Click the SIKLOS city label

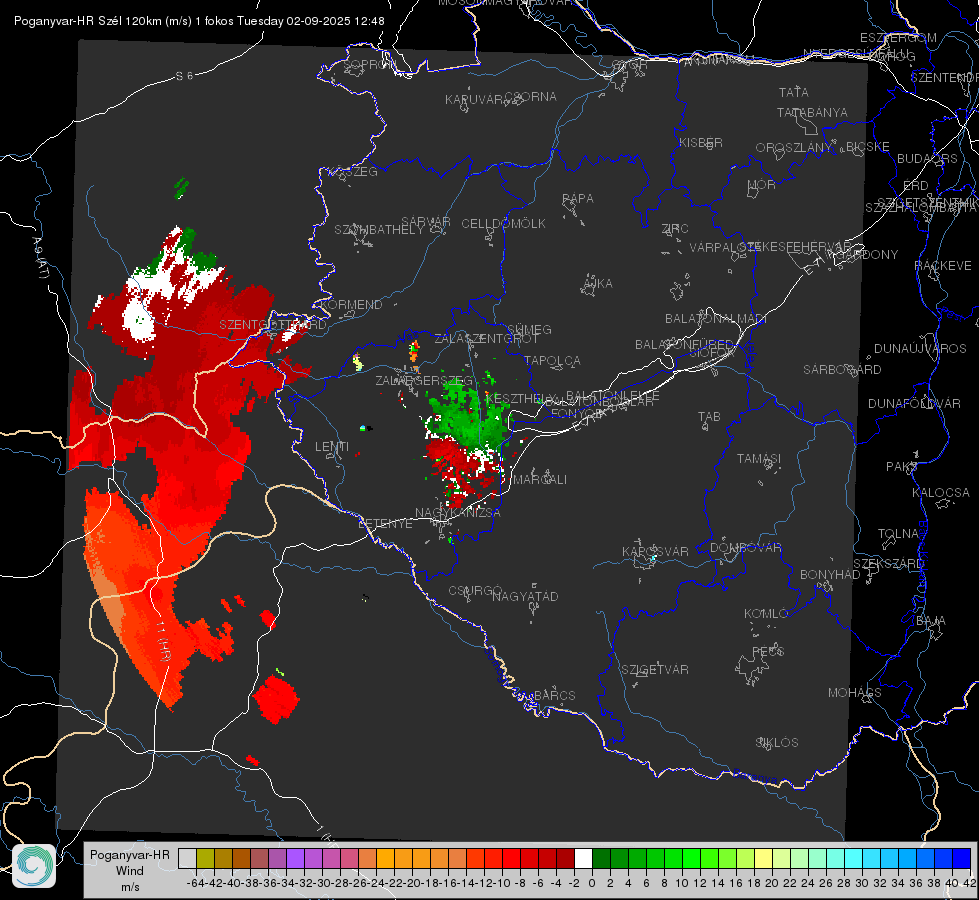tap(777, 743)
